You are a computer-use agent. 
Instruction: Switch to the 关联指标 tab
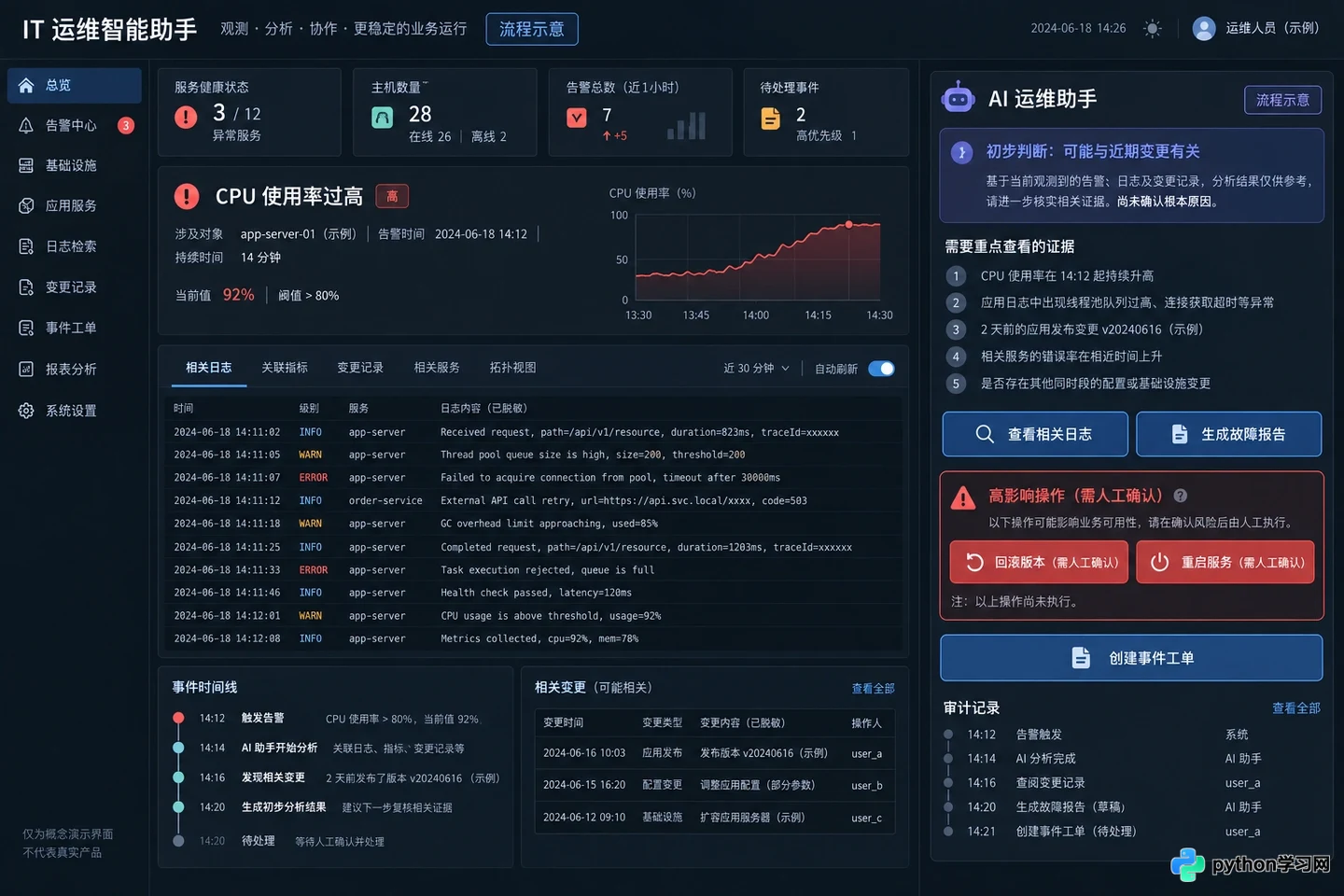click(x=285, y=368)
